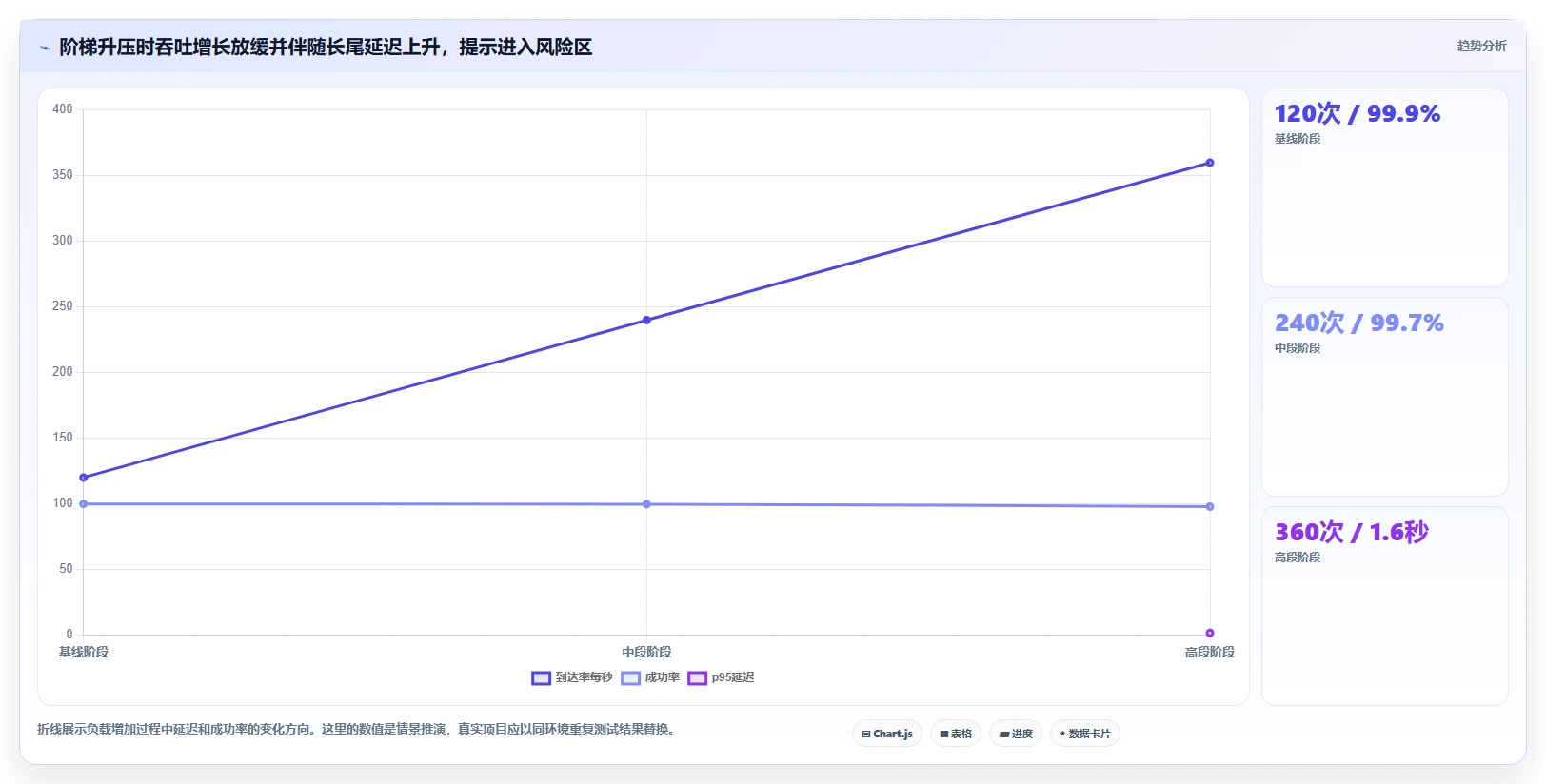Select the Chart.js chip
1546x784 pixels.
click(x=887, y=734)
